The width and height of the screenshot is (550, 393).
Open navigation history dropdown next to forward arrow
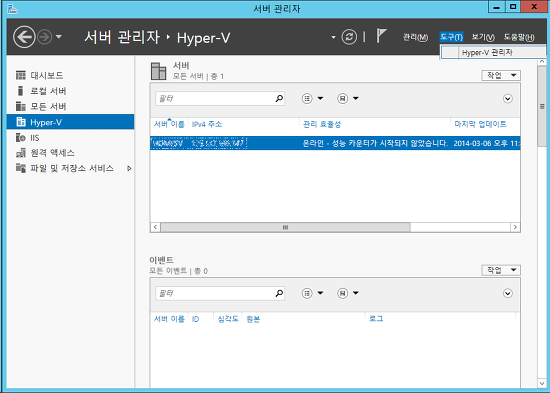pyautogui.click(x=59, y=36)
